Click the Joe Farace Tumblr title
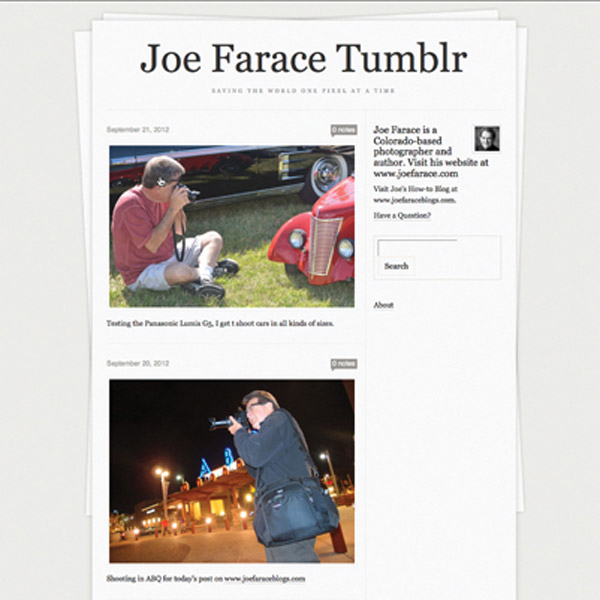Image resolution: width=600 pixels, height=600 pixels. [303, 59]
